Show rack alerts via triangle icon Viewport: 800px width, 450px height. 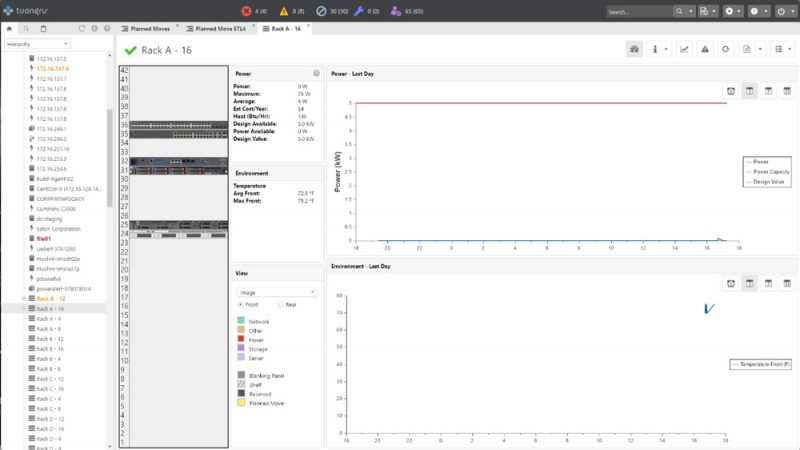705,49
